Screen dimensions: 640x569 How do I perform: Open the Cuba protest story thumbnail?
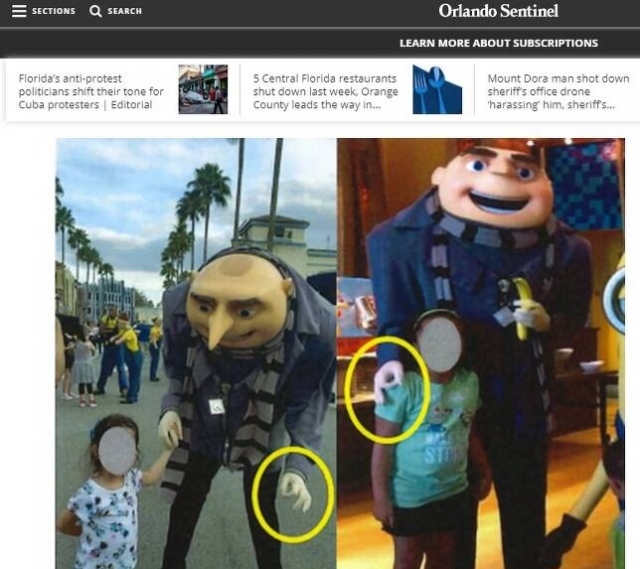[x=203, y=89]
